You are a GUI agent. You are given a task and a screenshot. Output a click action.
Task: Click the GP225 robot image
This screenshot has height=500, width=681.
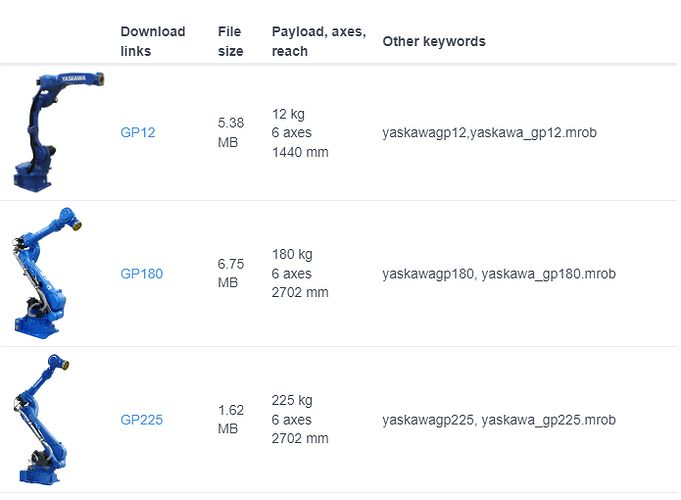[42, 419]
